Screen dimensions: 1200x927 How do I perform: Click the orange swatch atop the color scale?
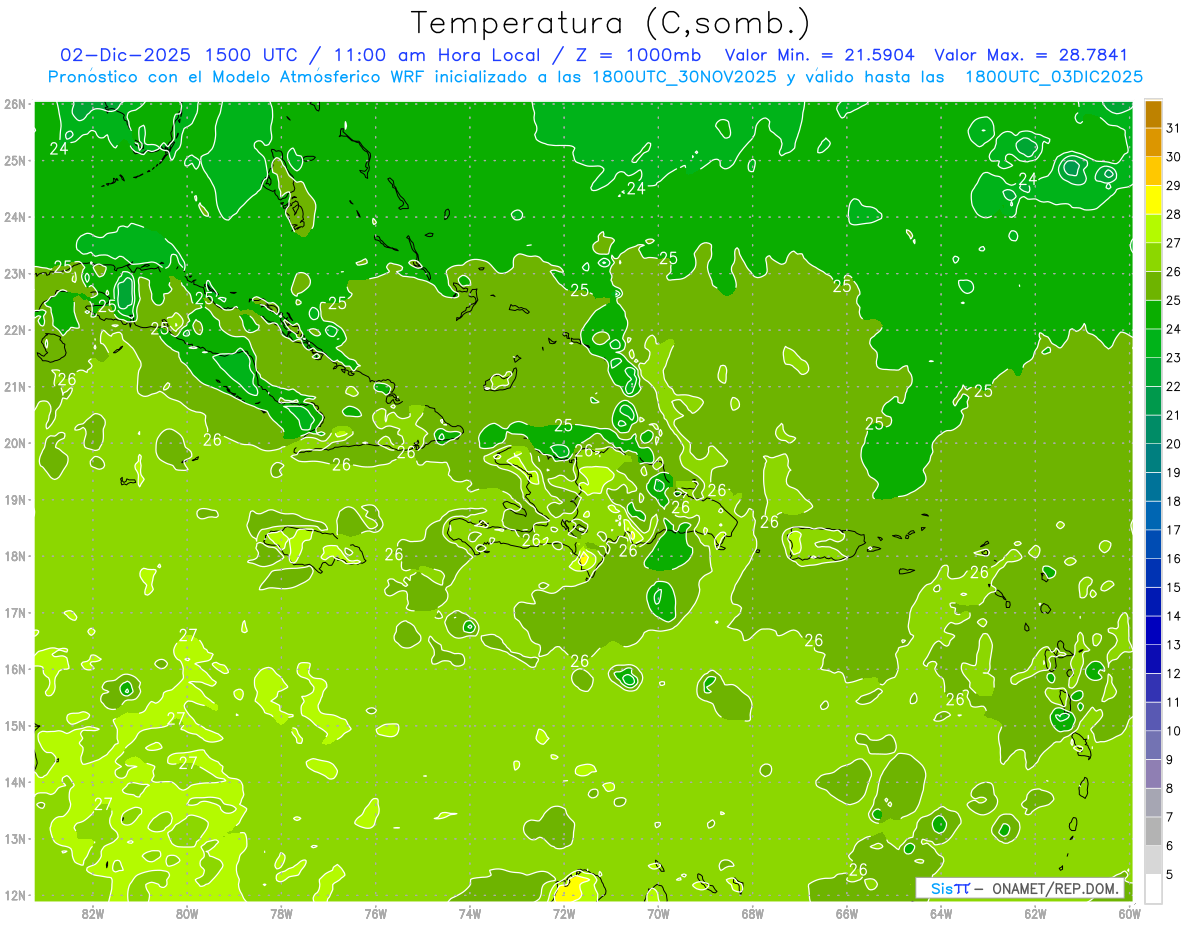tap(1153, 114)
